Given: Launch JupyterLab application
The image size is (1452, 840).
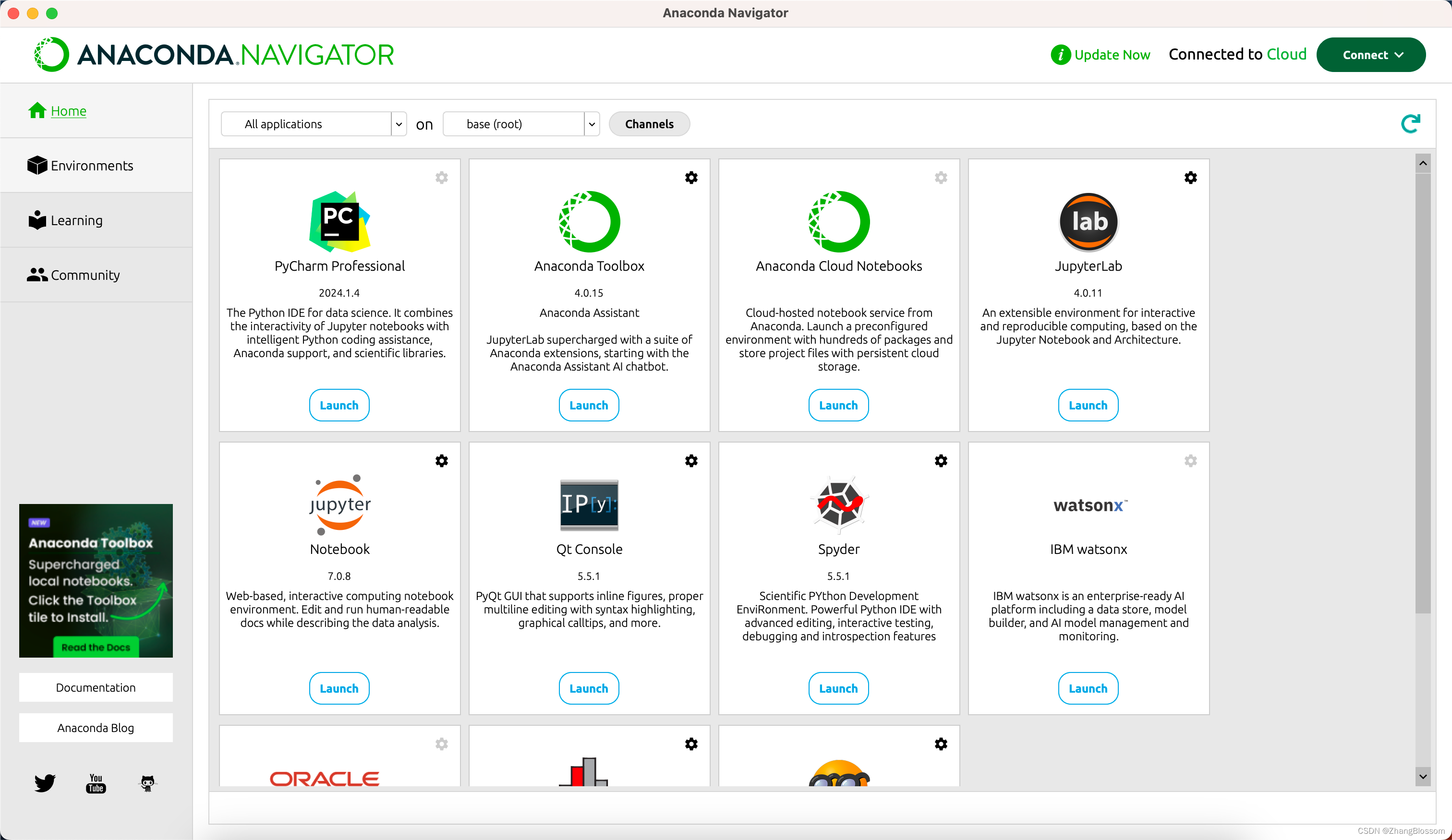Looking at the screenshot, I should tap(1088, 405).
